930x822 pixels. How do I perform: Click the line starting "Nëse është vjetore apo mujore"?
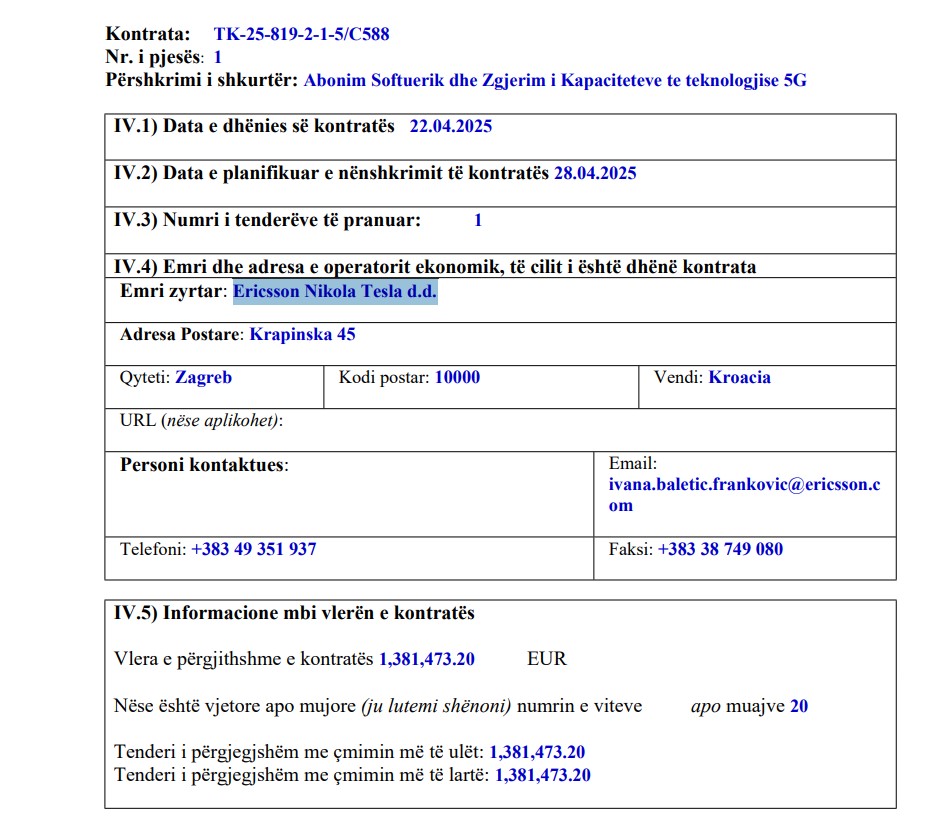tap(461, 706)
